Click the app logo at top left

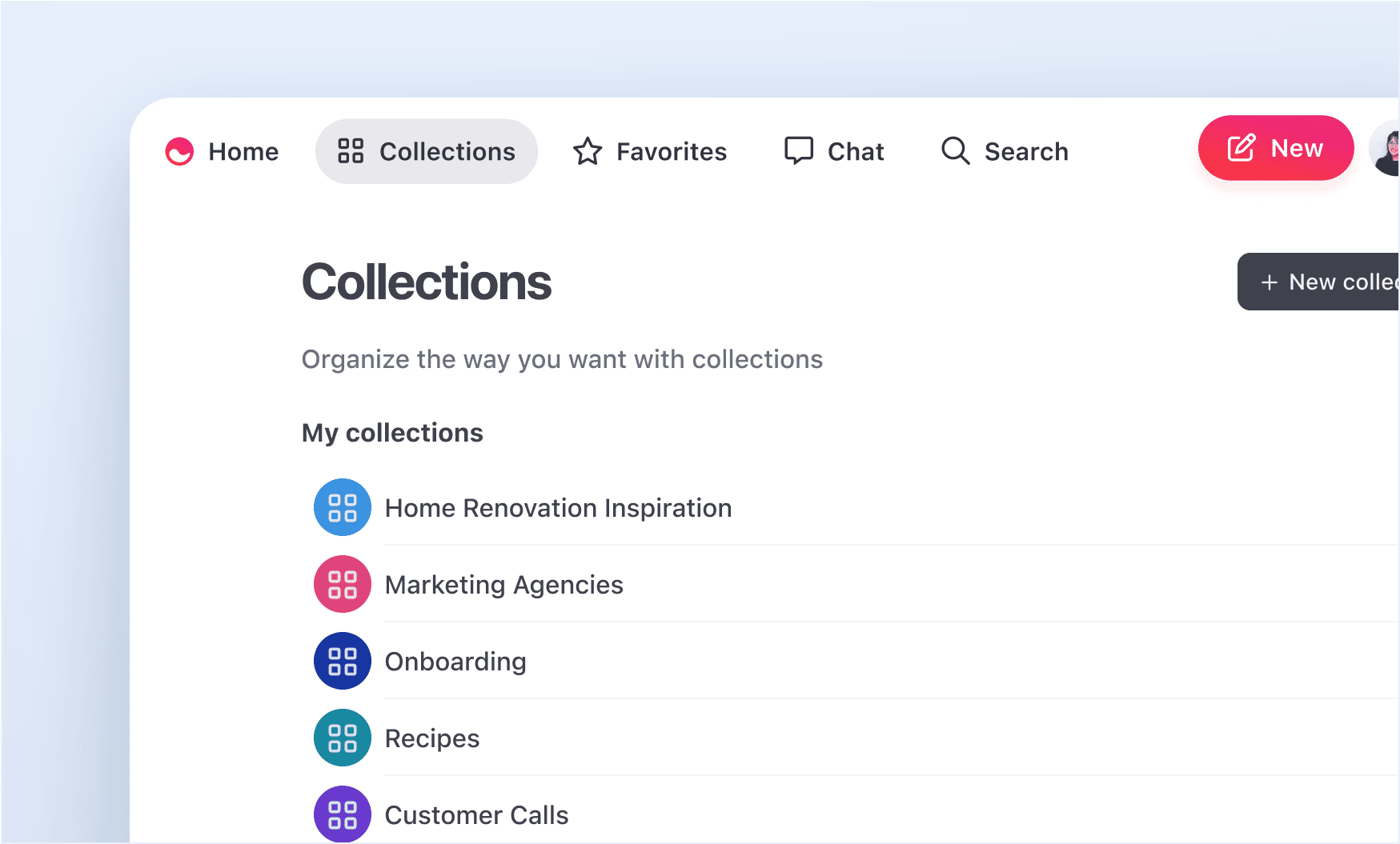click(179, 151)
